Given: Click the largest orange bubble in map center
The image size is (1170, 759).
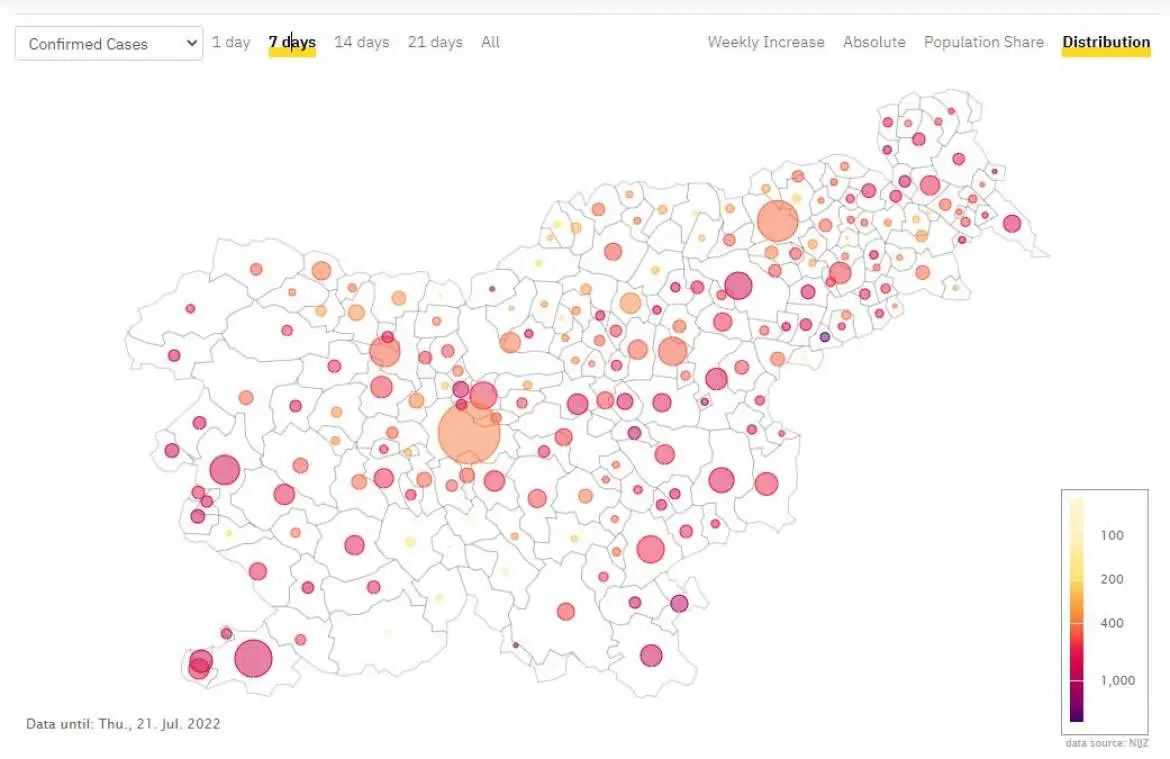Looking at the screenshot, I should (469, 433).
